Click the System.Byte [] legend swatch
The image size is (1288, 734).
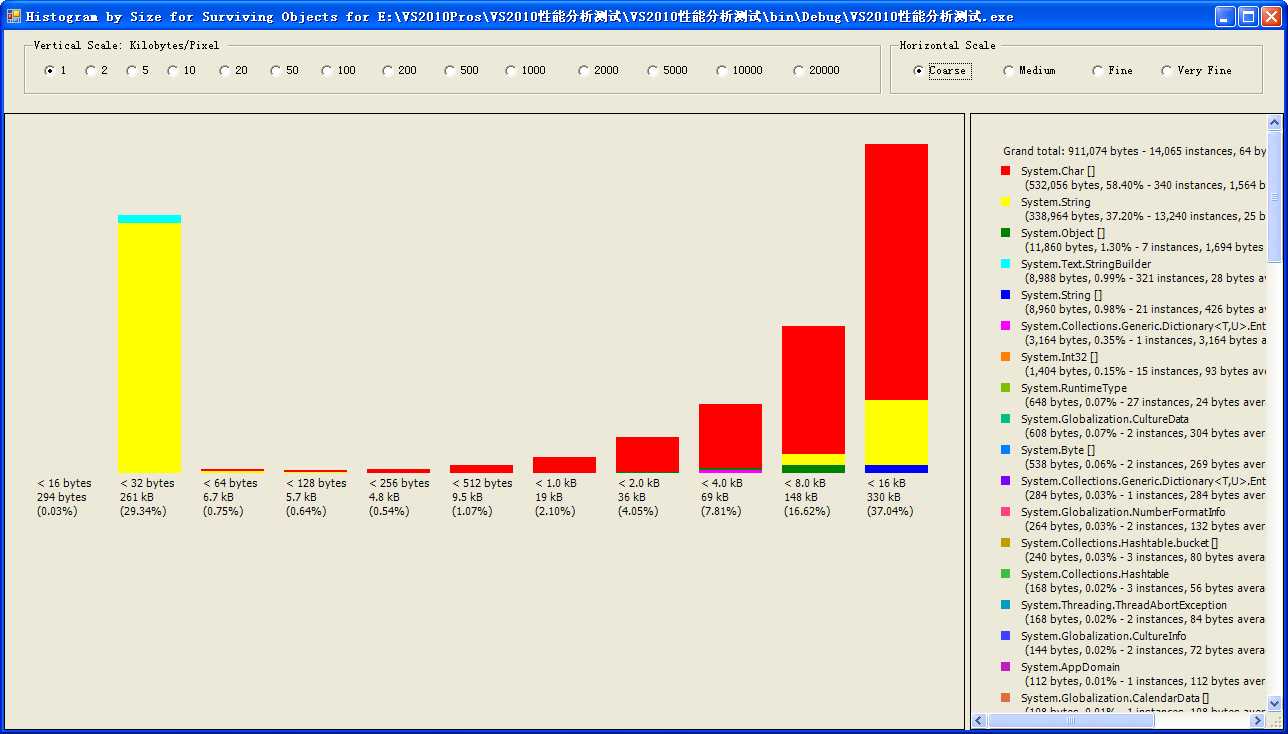[x=1005, y=451]
